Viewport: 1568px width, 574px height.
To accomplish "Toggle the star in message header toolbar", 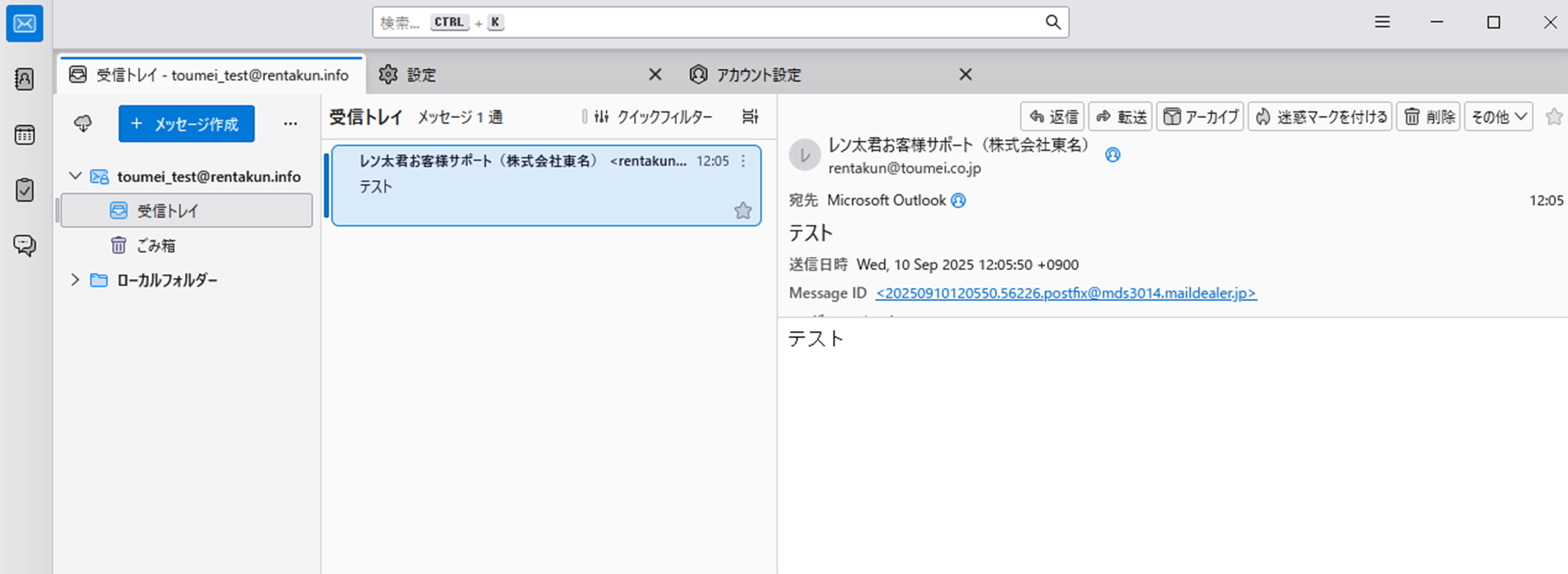I will (1553, 117).
